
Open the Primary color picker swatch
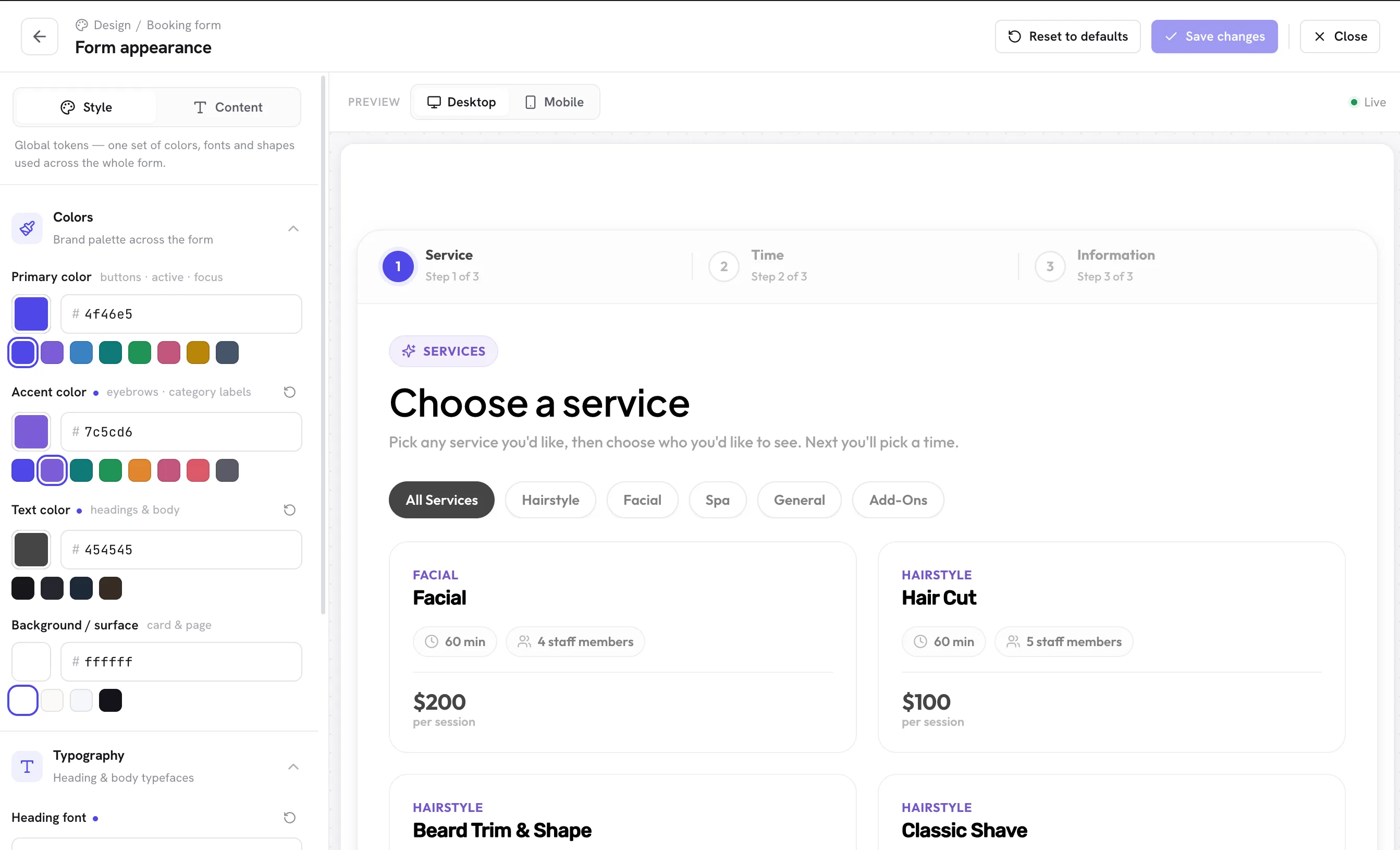pyautogui.click(x=31, y=314)
